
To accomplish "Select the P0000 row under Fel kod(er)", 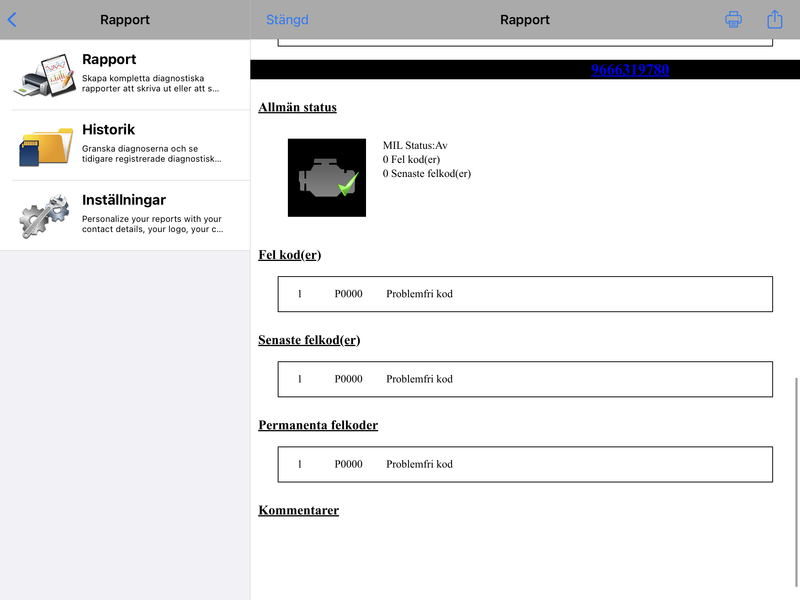I will click(525, 294).
